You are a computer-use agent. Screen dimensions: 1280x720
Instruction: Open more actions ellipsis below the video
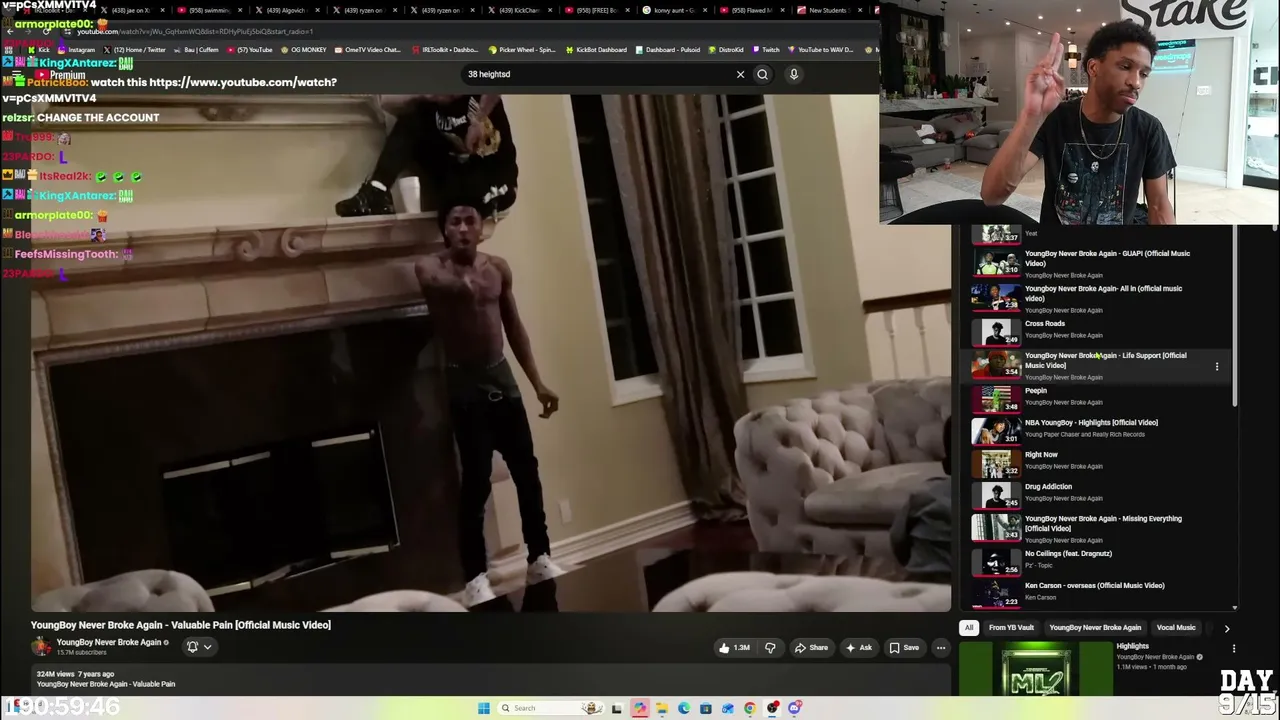(x=941, y=648)
